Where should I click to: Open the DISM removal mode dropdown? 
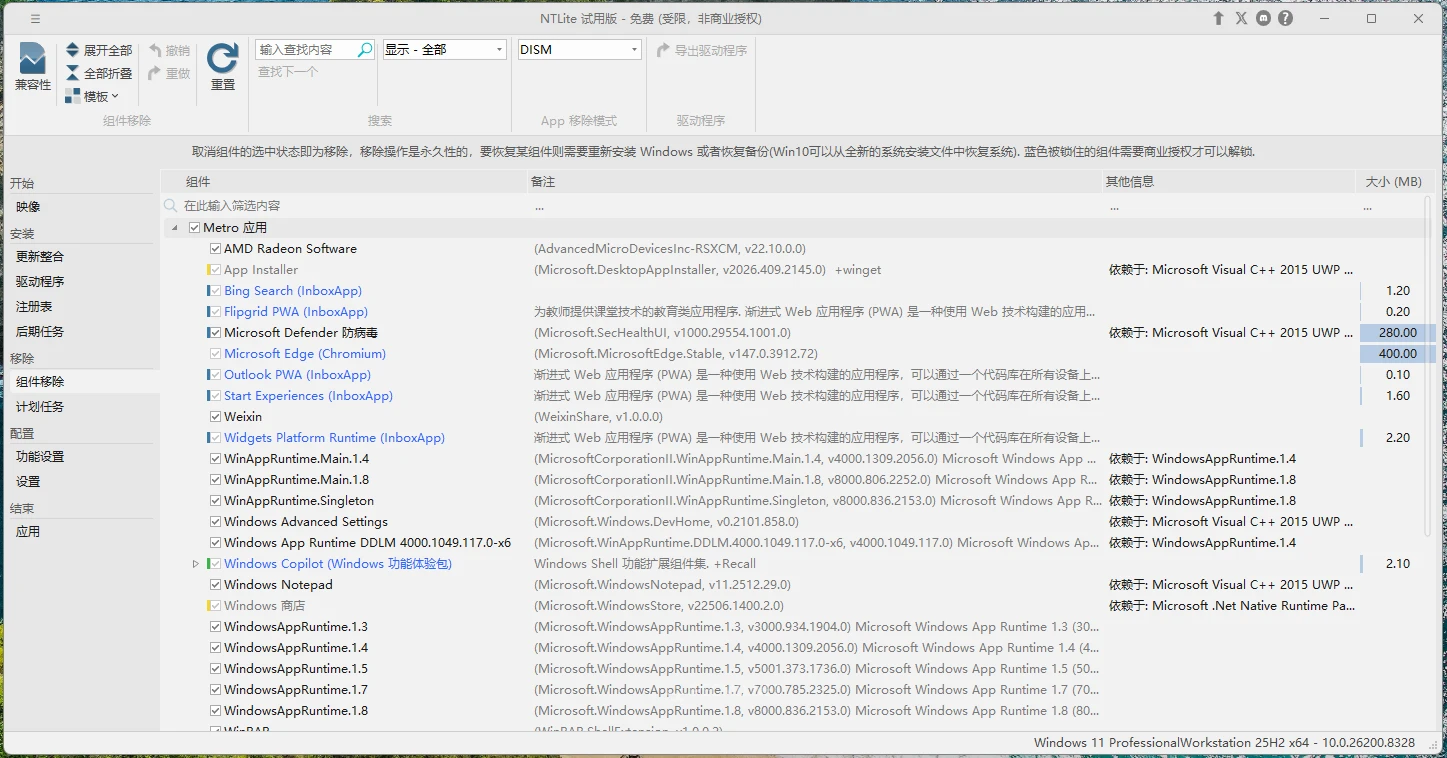click(579, 49)
